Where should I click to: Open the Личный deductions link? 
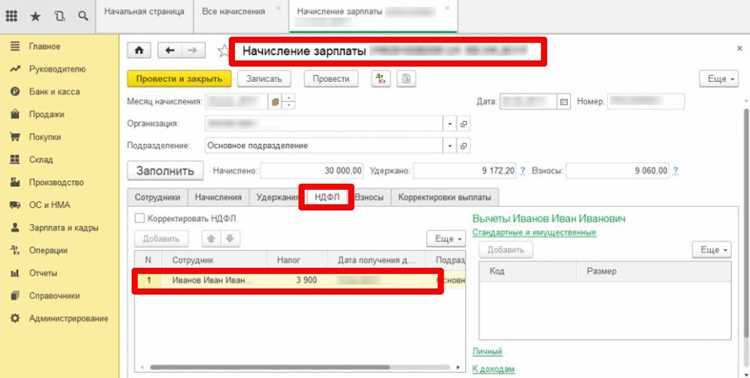[487, 352]
